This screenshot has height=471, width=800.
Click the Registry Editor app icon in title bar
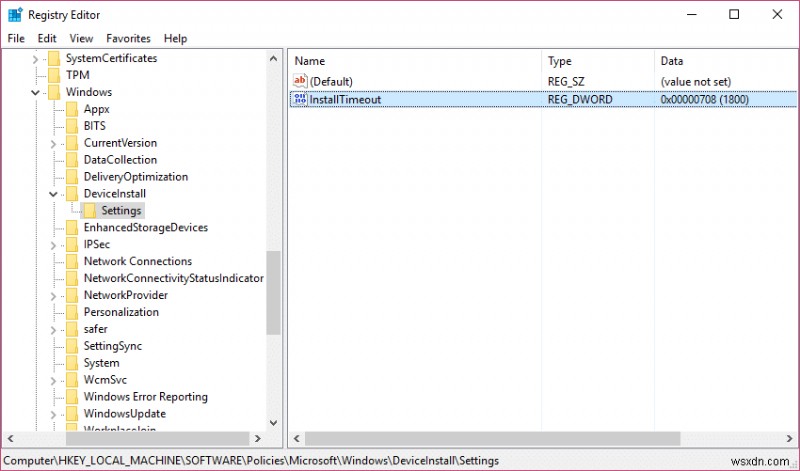point(15,15)
